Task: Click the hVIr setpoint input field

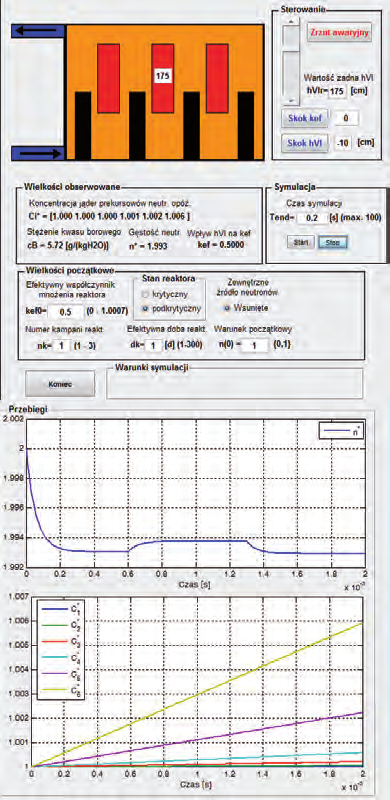Action: (x=336, y=90)
